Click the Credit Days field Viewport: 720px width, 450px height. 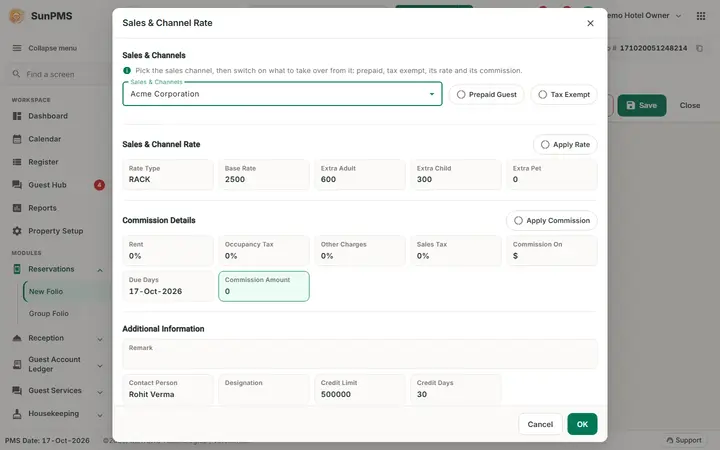coord(456,389)
